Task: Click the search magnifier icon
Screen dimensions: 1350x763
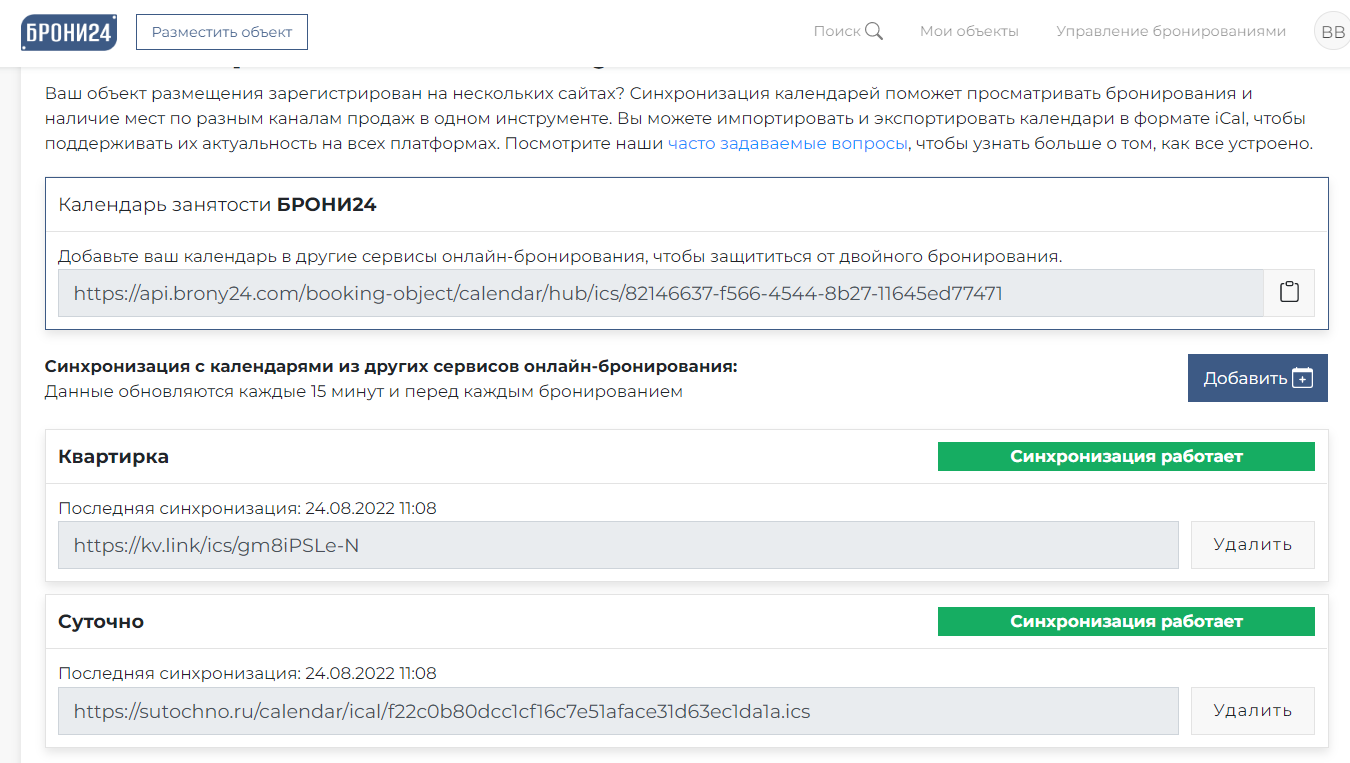Action: (874, 31)
